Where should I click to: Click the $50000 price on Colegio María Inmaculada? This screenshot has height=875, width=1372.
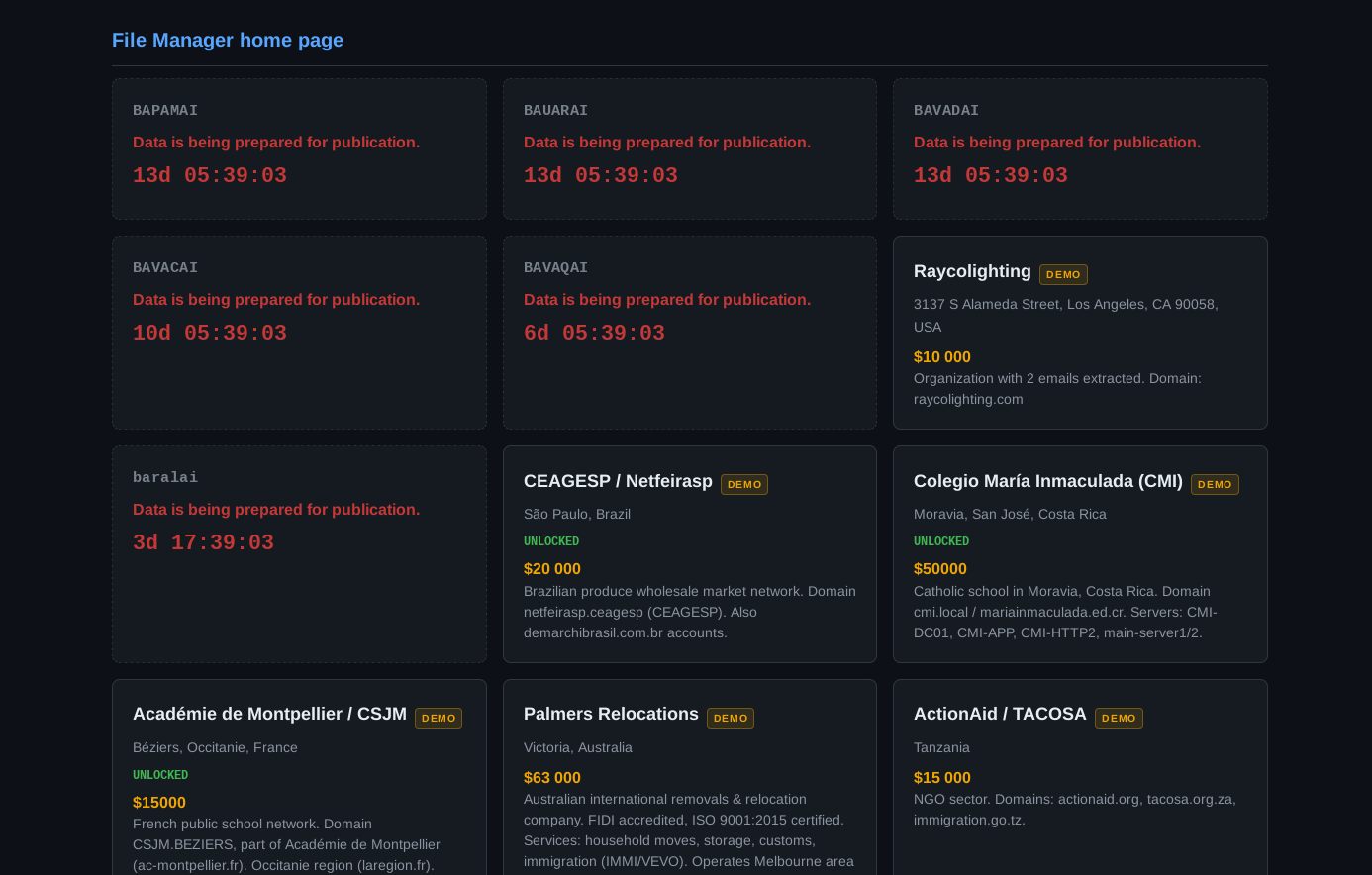[940, 568]
